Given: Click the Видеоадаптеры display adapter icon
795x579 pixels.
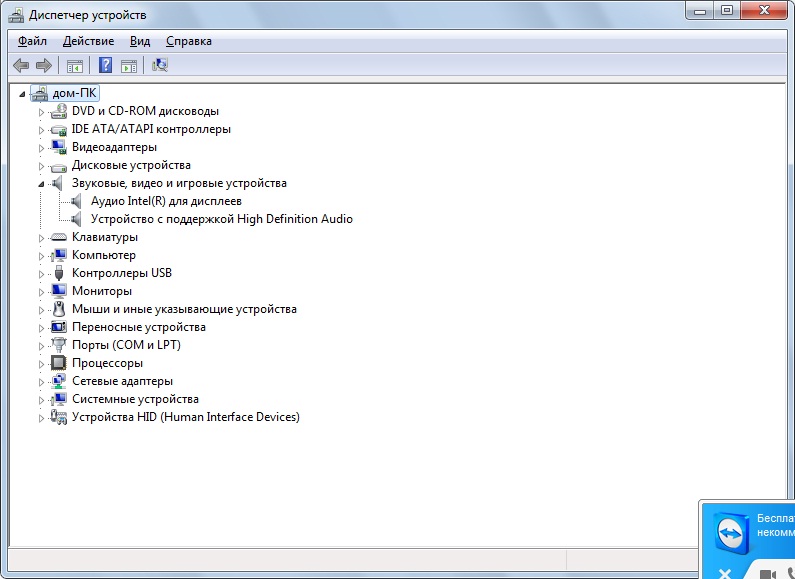Looking at the screenshot, I should [x=59, y=147].
